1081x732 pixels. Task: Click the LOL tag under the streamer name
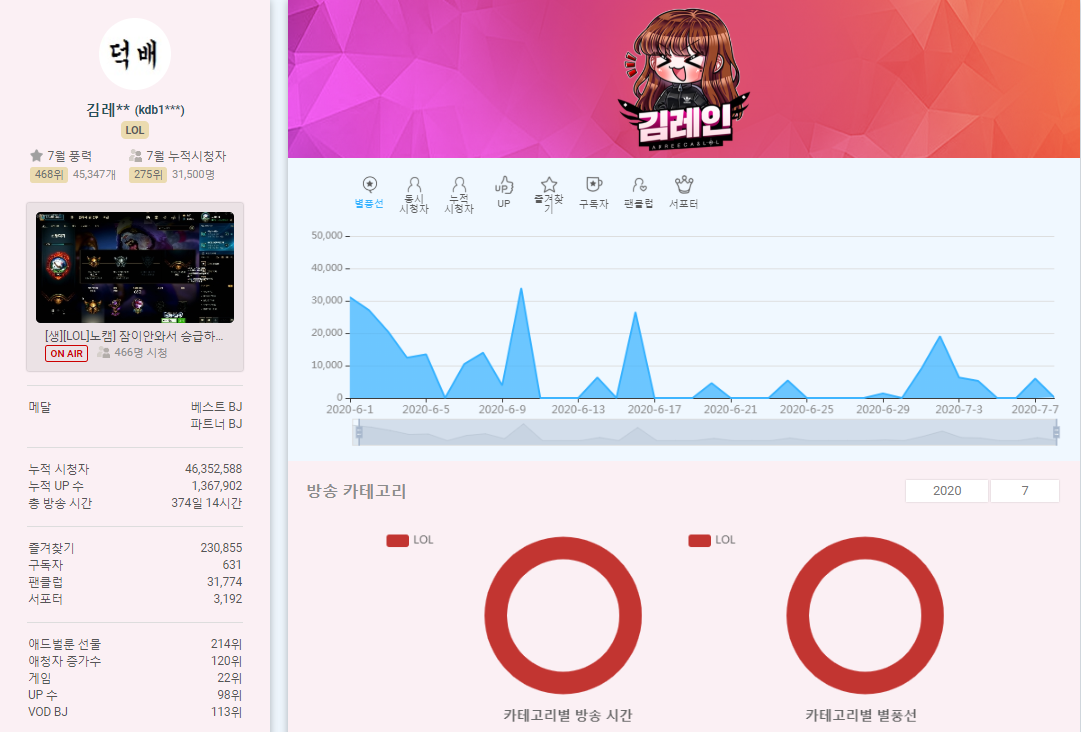pyautogui.click(x=135, y=130)
